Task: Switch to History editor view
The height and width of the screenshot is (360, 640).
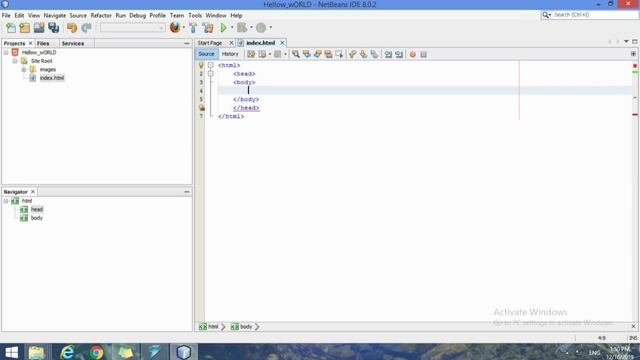Action: pyautogui.click(x=230, y=54)
